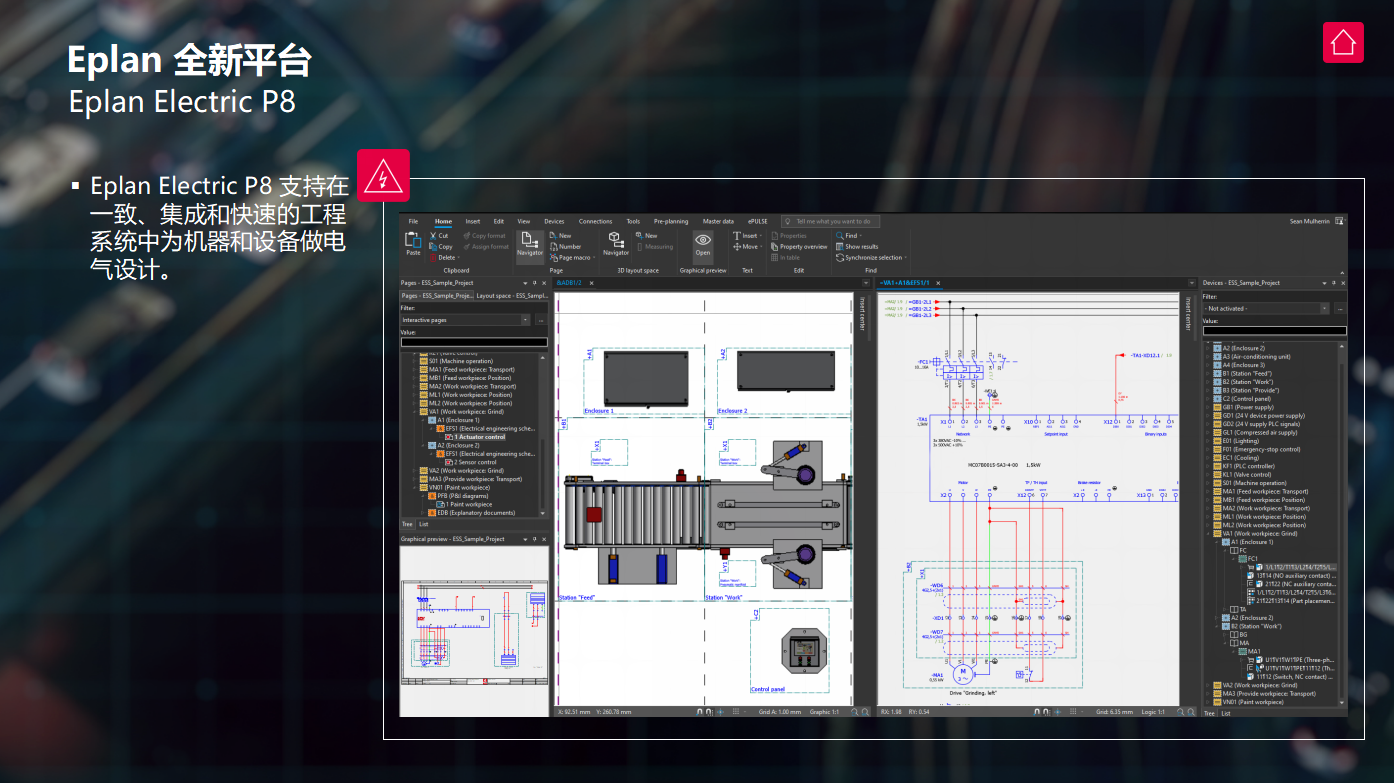
Task: Click the Show results icon
Action: [x=839, y=246]
